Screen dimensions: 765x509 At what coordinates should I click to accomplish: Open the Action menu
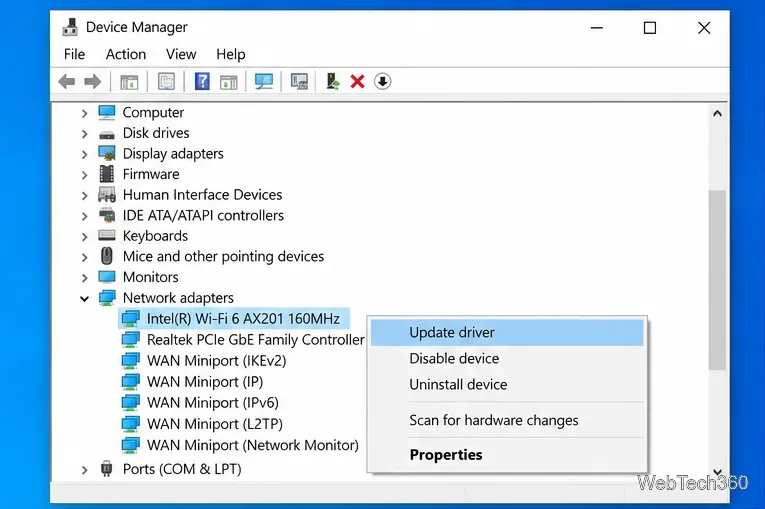[x=126, y=54]
